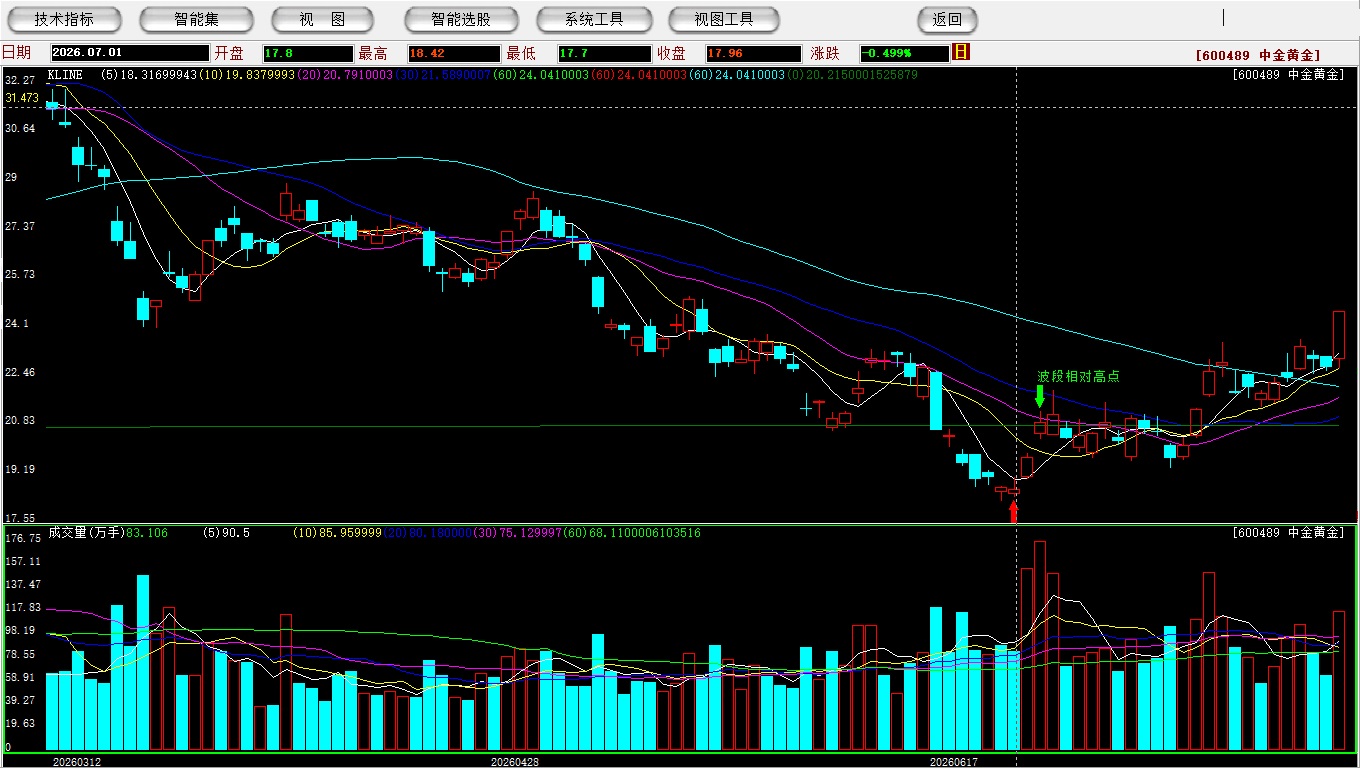
Task: Click the white [600489 中金黄金] label in volume panel
Action: (1289, 533)
